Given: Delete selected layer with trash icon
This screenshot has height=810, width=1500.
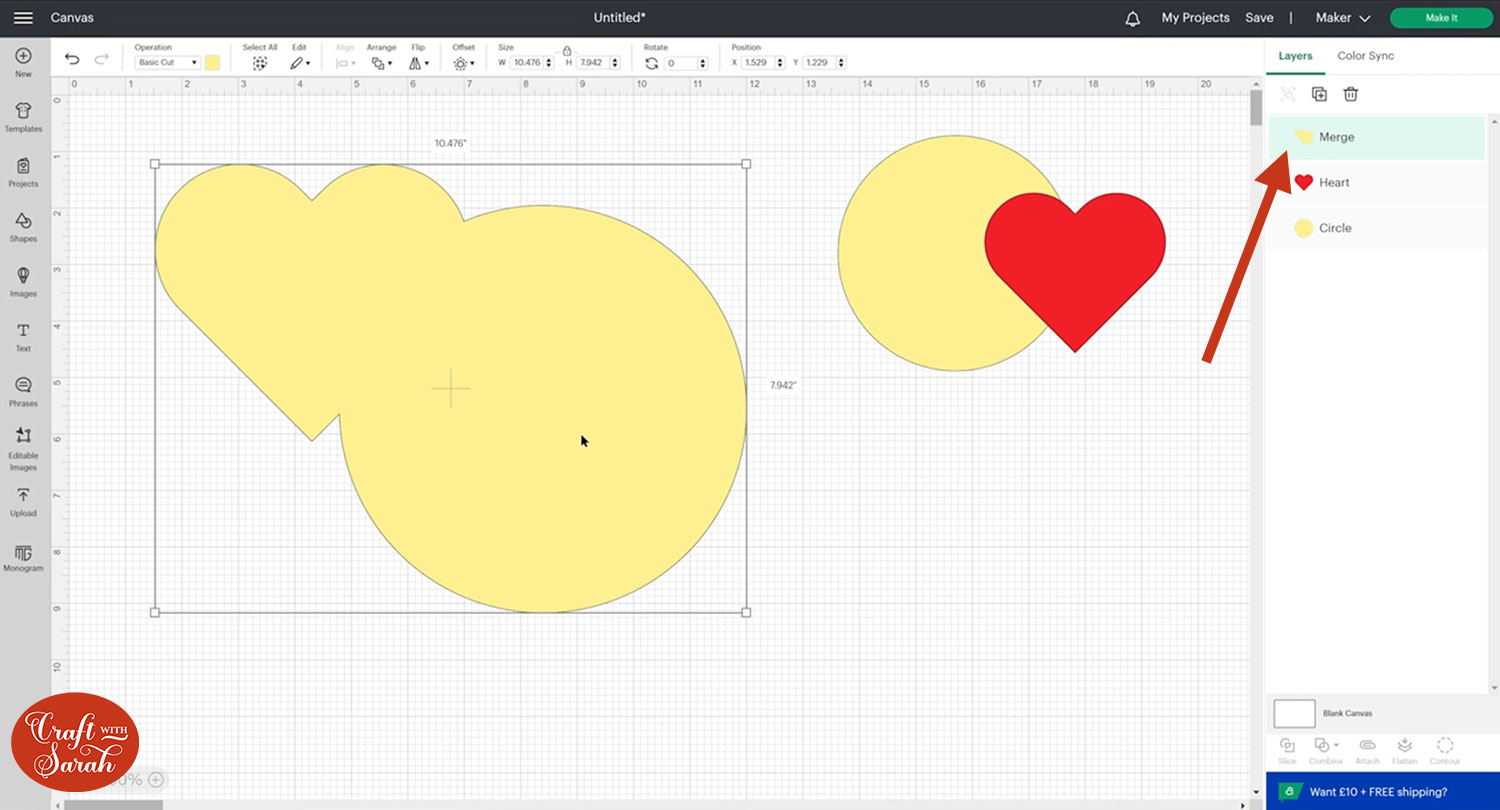Looking at the screenshot, I should pos(1350,94).
